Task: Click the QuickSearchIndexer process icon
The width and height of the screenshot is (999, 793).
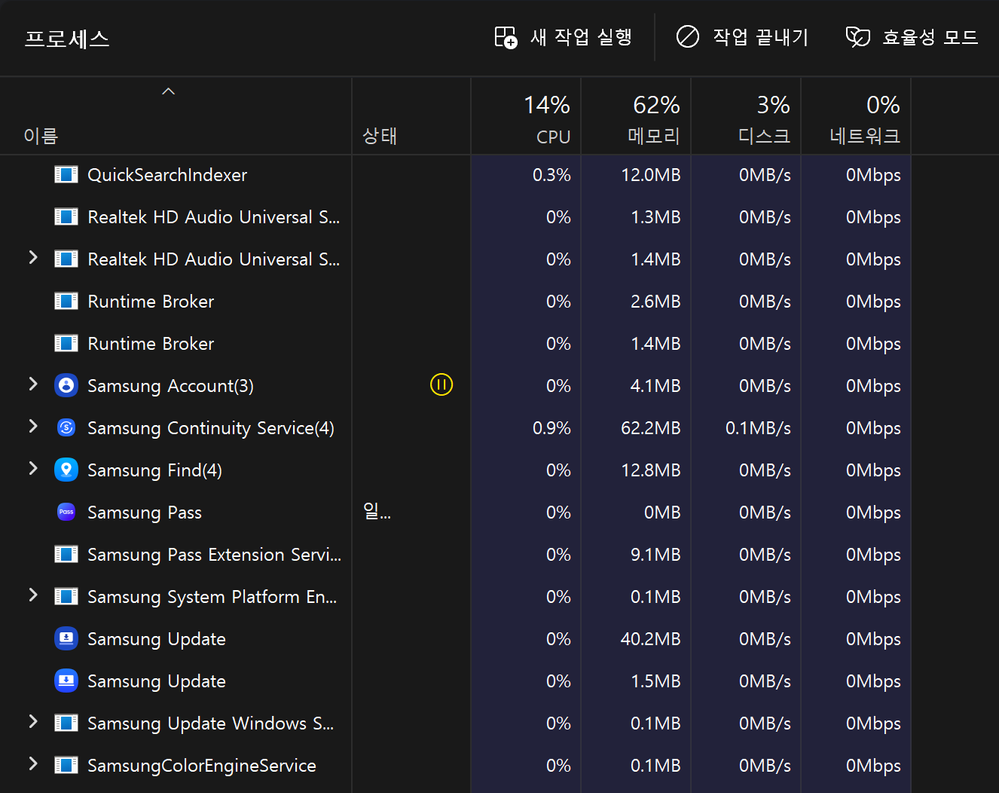Action: 66,175
